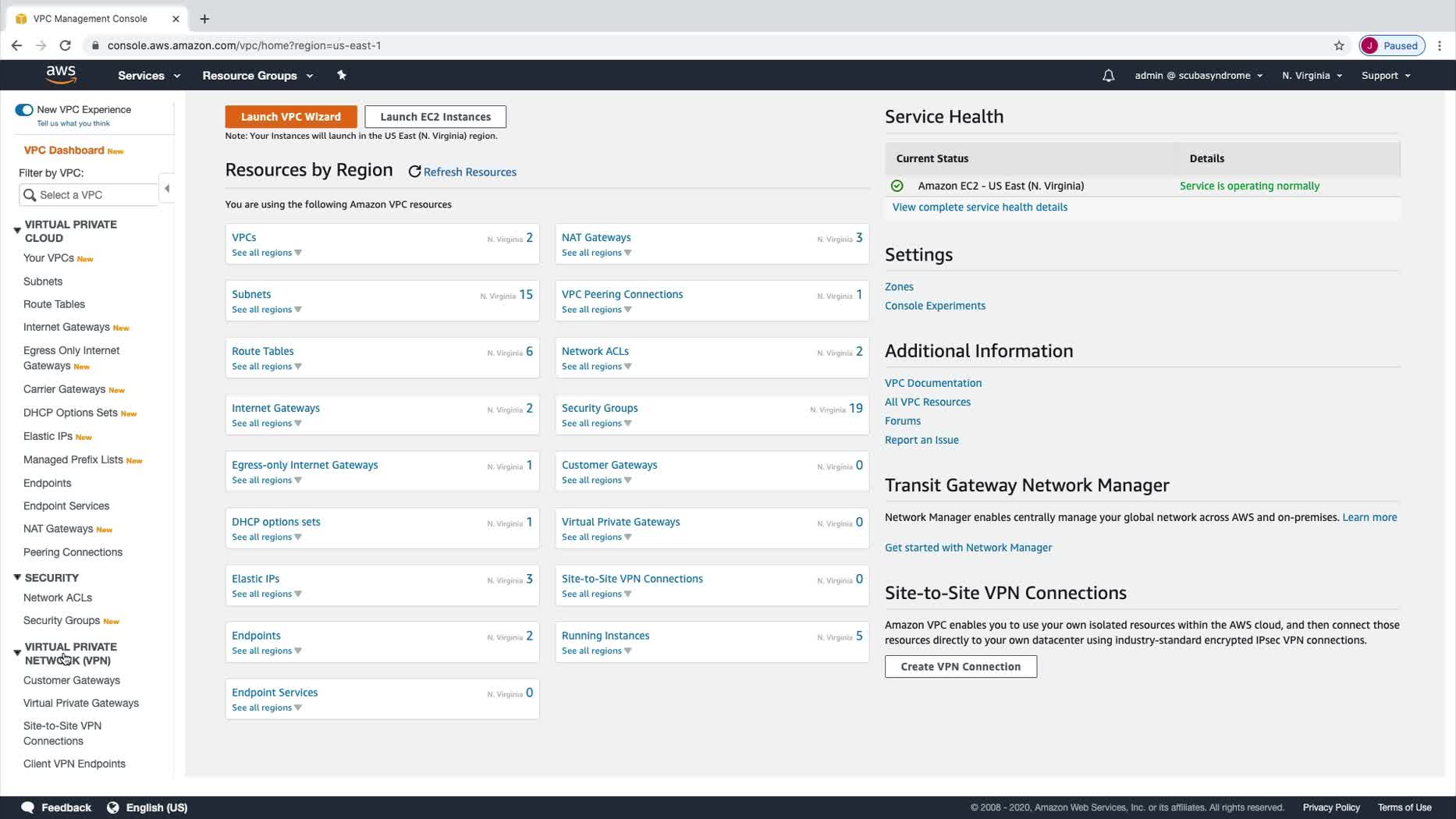Open the Report an Issue link

click(x=921, y=440)
